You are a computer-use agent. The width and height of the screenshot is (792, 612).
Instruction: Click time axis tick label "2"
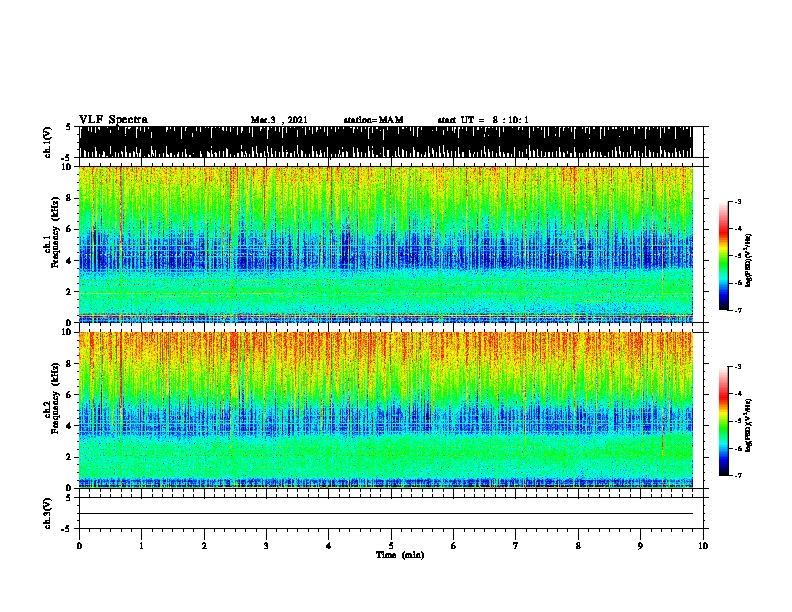pyautogui.click(x=204, y=546)
